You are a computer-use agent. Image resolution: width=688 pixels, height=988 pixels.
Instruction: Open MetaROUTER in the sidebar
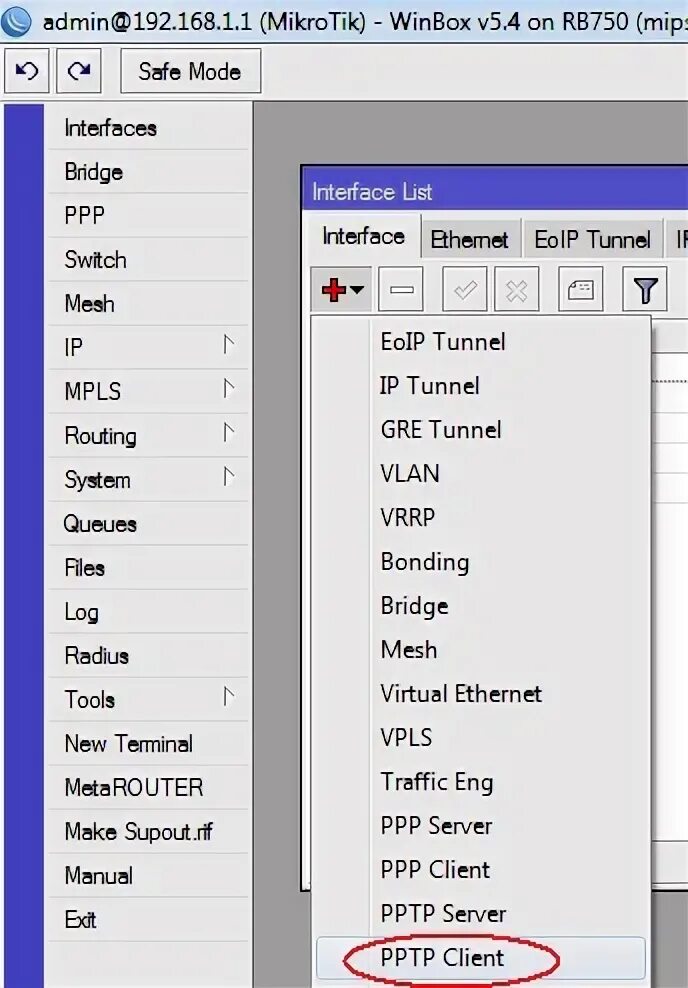[148, 788]
